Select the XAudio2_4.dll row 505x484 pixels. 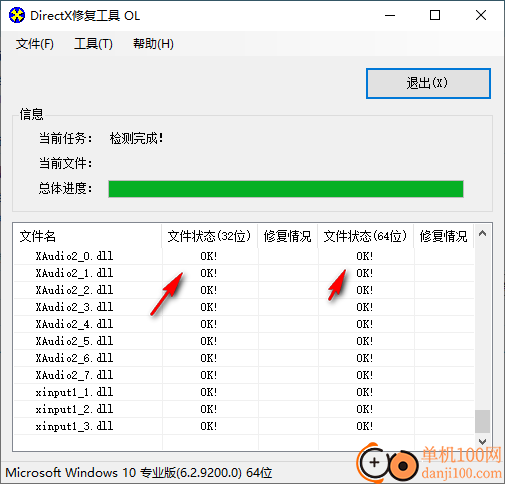tap(244, 324)
